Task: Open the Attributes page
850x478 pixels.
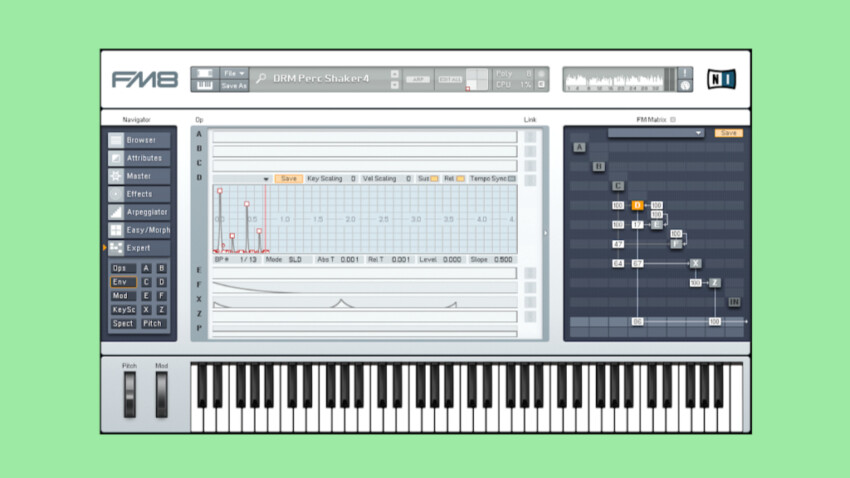Action: [139, 158]
